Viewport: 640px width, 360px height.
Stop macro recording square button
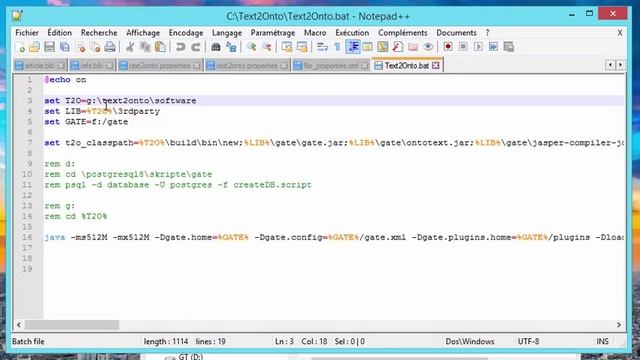click(463, 47)
